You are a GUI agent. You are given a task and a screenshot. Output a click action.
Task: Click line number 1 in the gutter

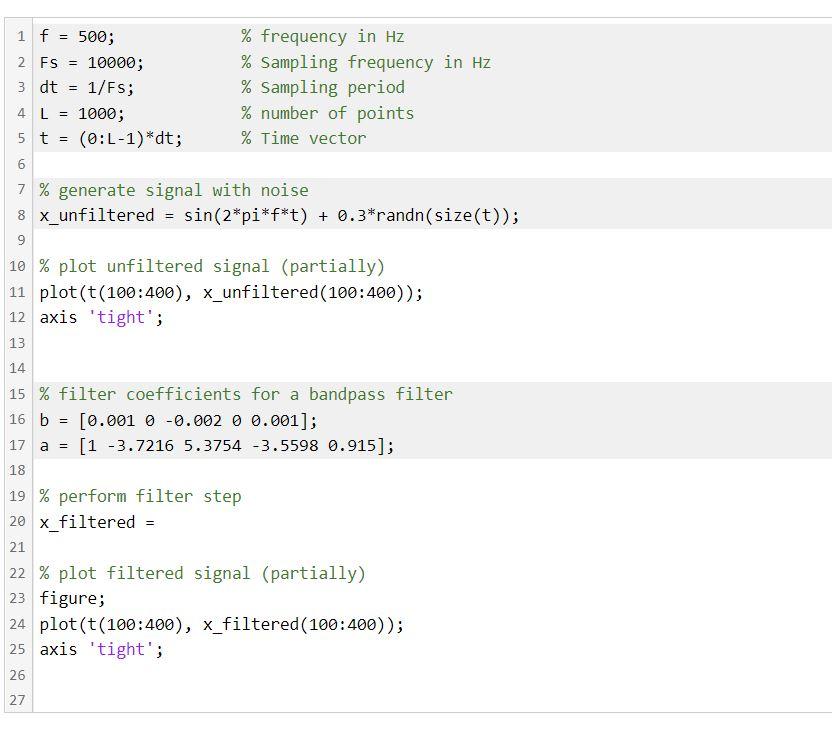[20, 36]
